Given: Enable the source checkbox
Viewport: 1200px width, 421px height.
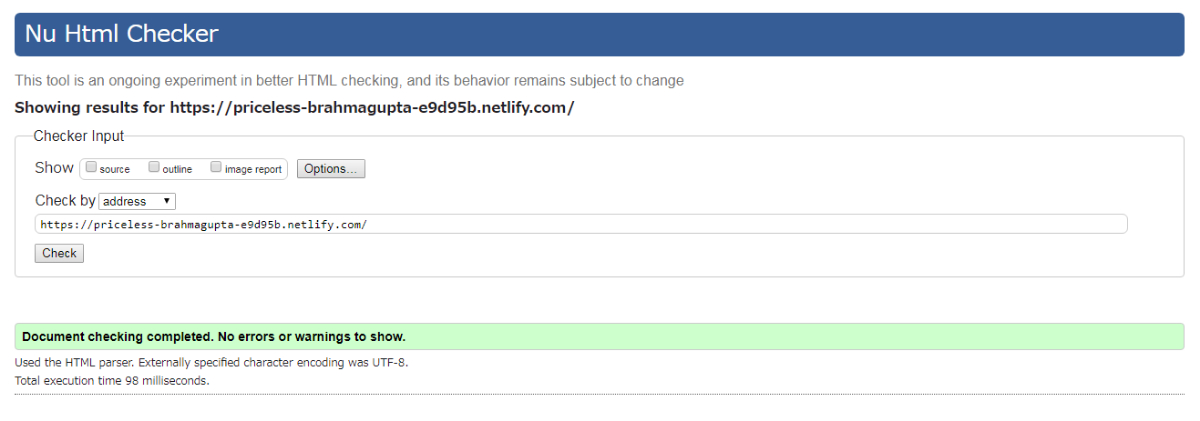Looking at the screenshot, I should (92, 168).
